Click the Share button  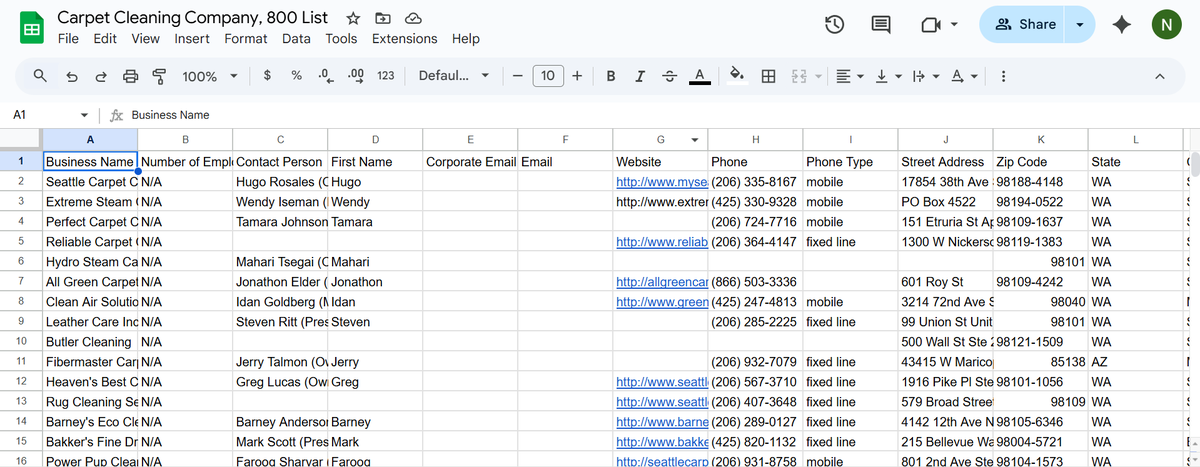(x=1024, y=25)
